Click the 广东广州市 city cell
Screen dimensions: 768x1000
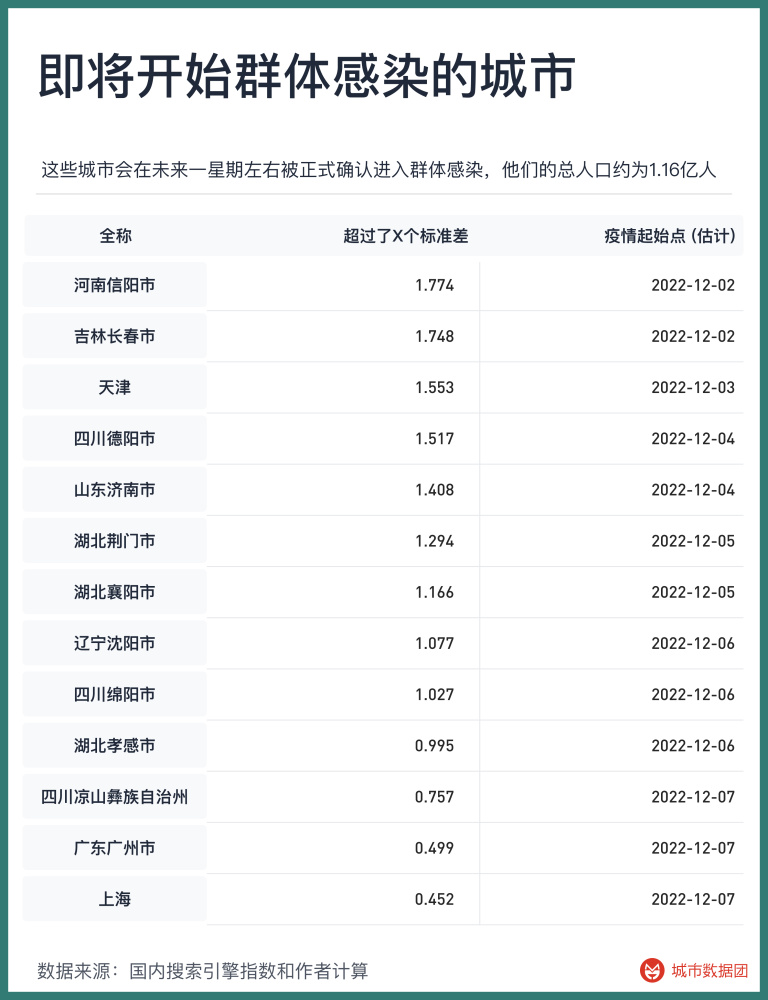pos(115,848)
